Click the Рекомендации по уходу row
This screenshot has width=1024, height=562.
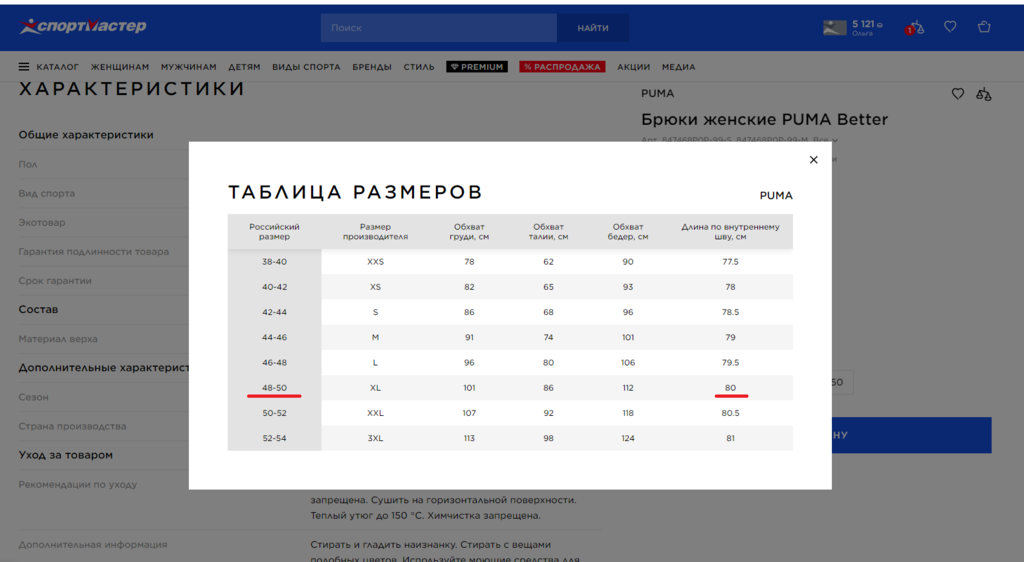coord(78,484)
